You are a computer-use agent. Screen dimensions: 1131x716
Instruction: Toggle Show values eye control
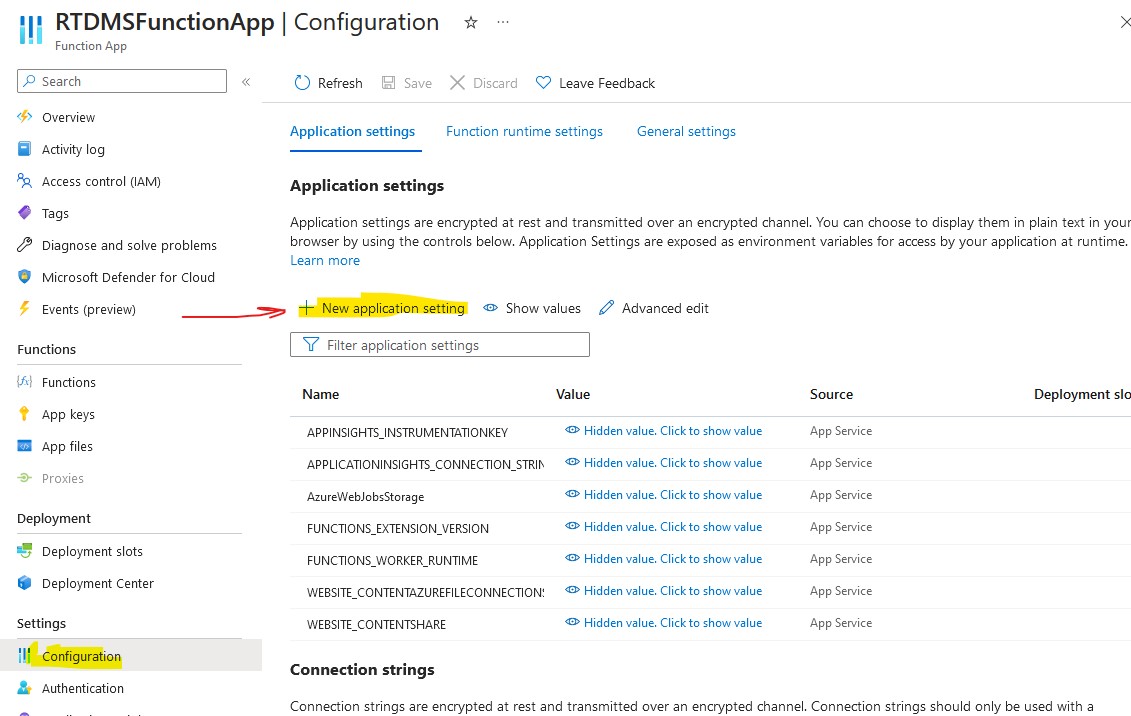[x=532, y=308]
